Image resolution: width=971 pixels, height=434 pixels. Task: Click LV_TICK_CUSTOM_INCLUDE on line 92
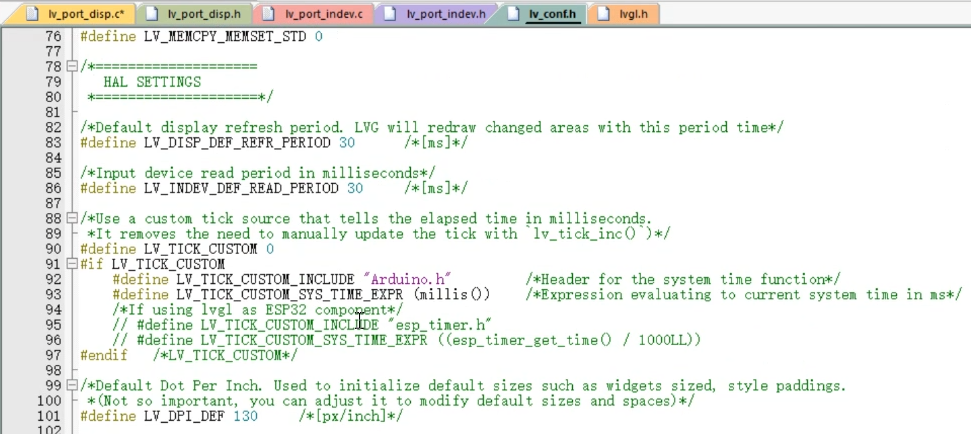[265, 279]
